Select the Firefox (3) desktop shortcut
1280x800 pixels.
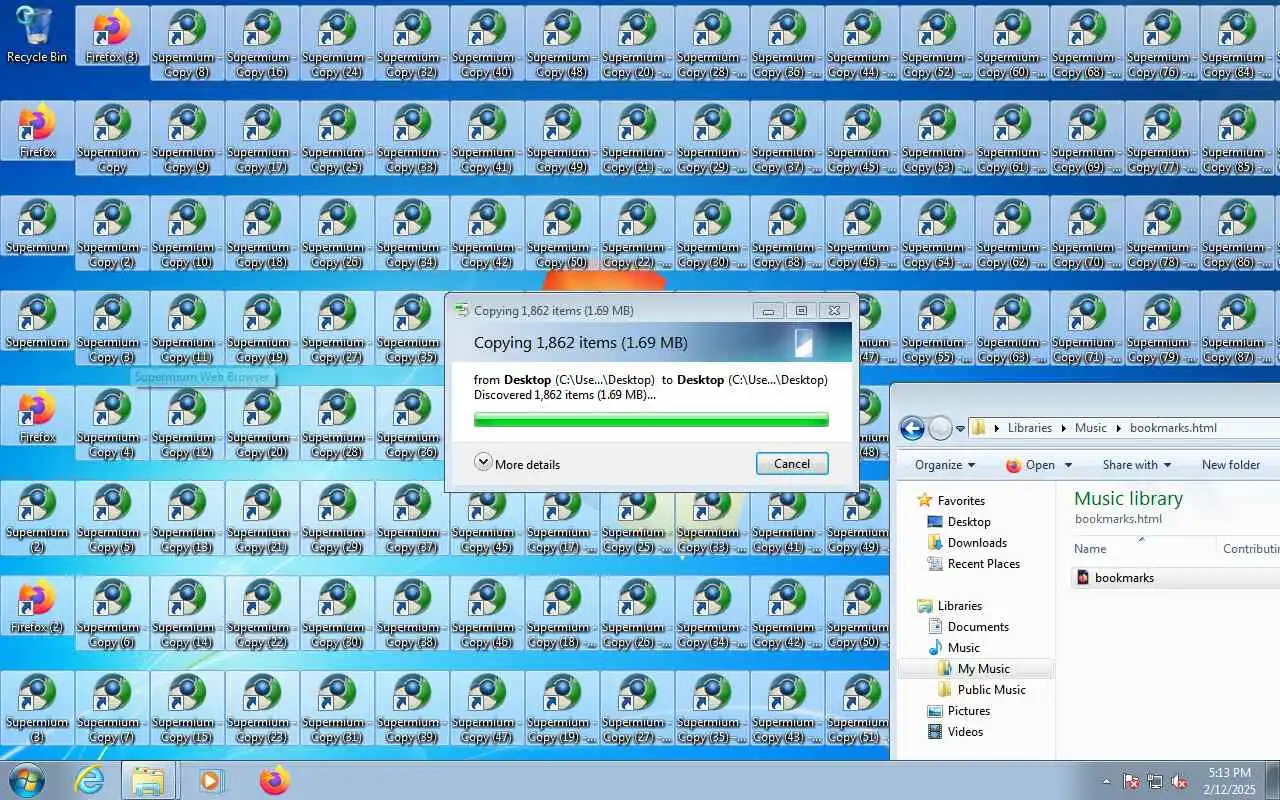[112, 36]
